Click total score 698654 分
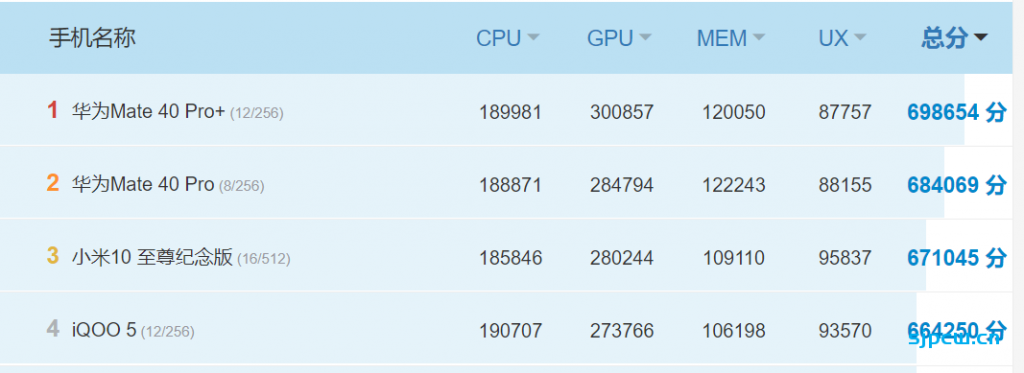Screen dimensions: 1024x373 coord(957,112)
